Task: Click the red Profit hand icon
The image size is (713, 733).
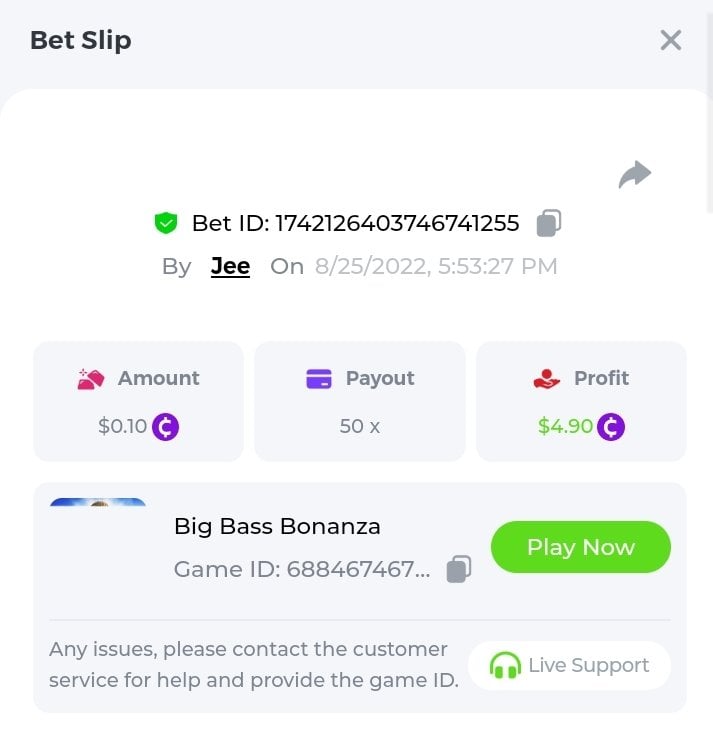Action: coord(547,379)
